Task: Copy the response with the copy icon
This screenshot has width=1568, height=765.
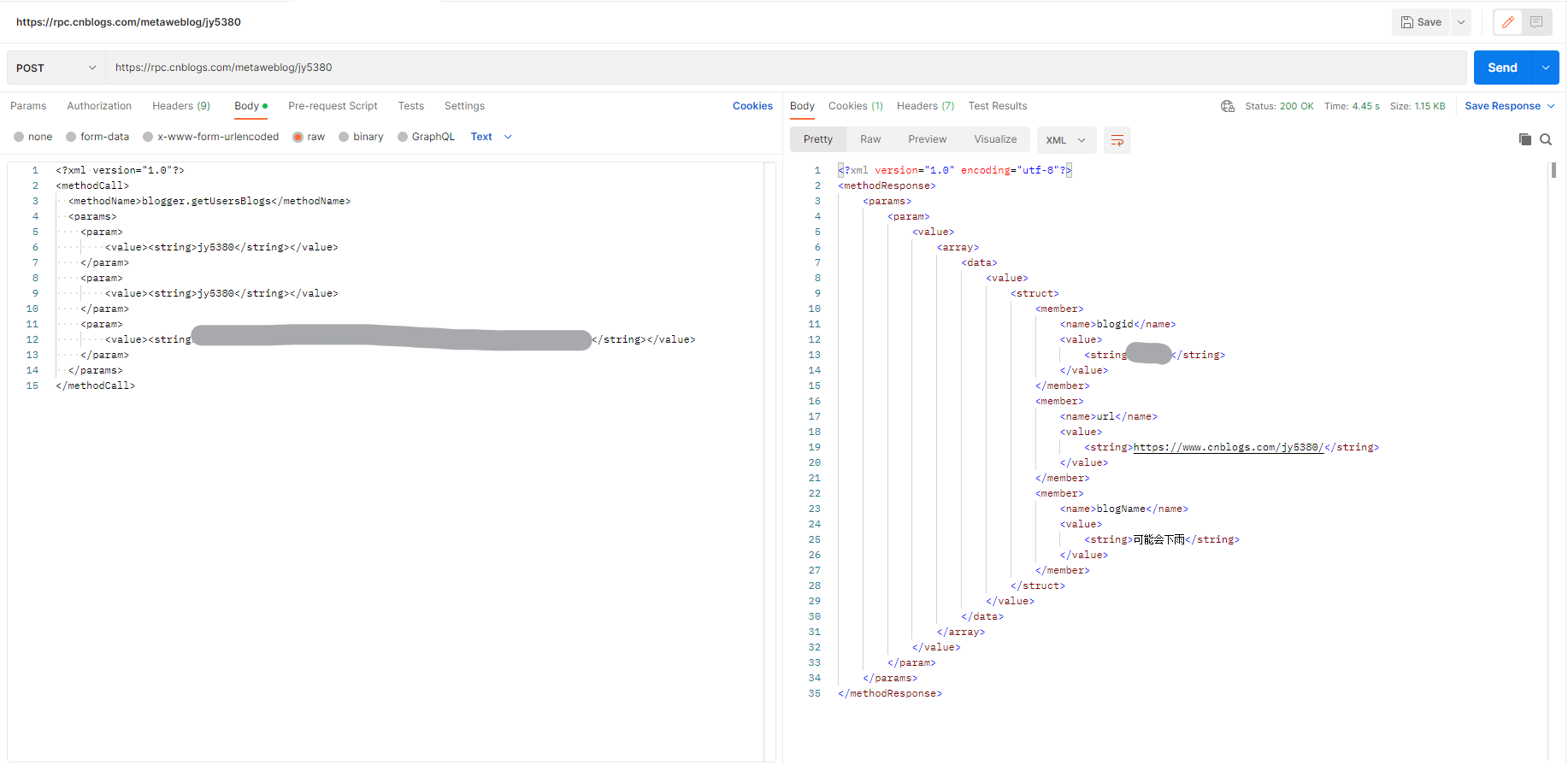Action: point(1524,139)
